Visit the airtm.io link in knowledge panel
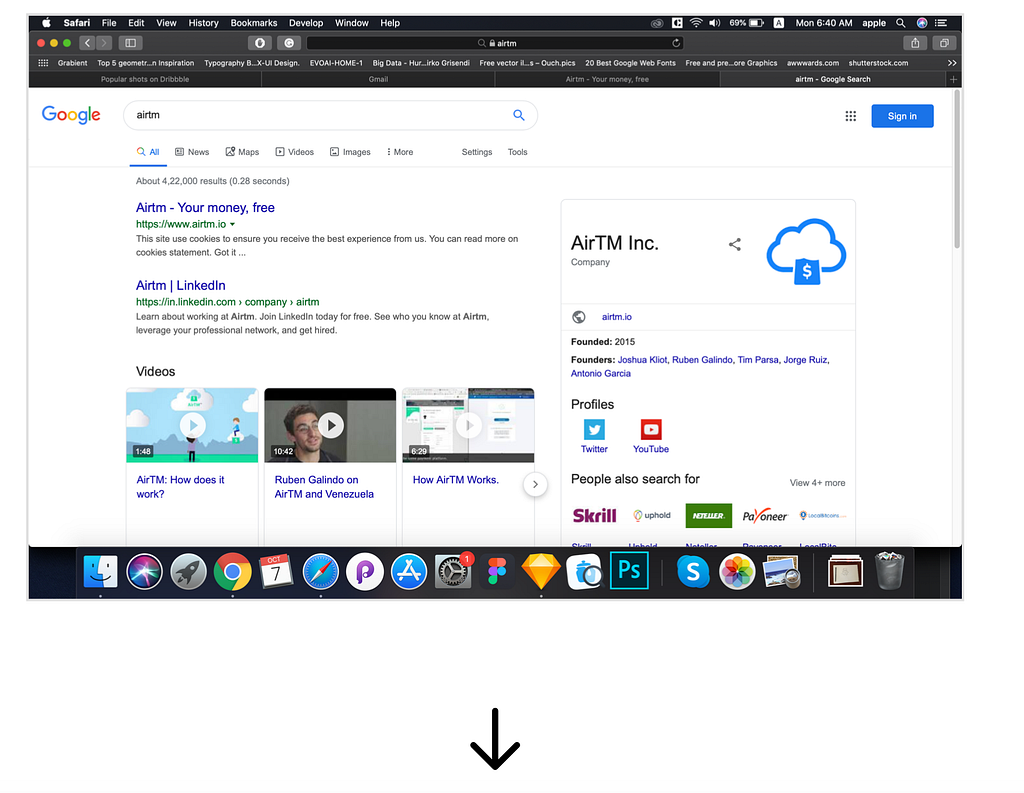1024x793 pixels. [616, 317]
